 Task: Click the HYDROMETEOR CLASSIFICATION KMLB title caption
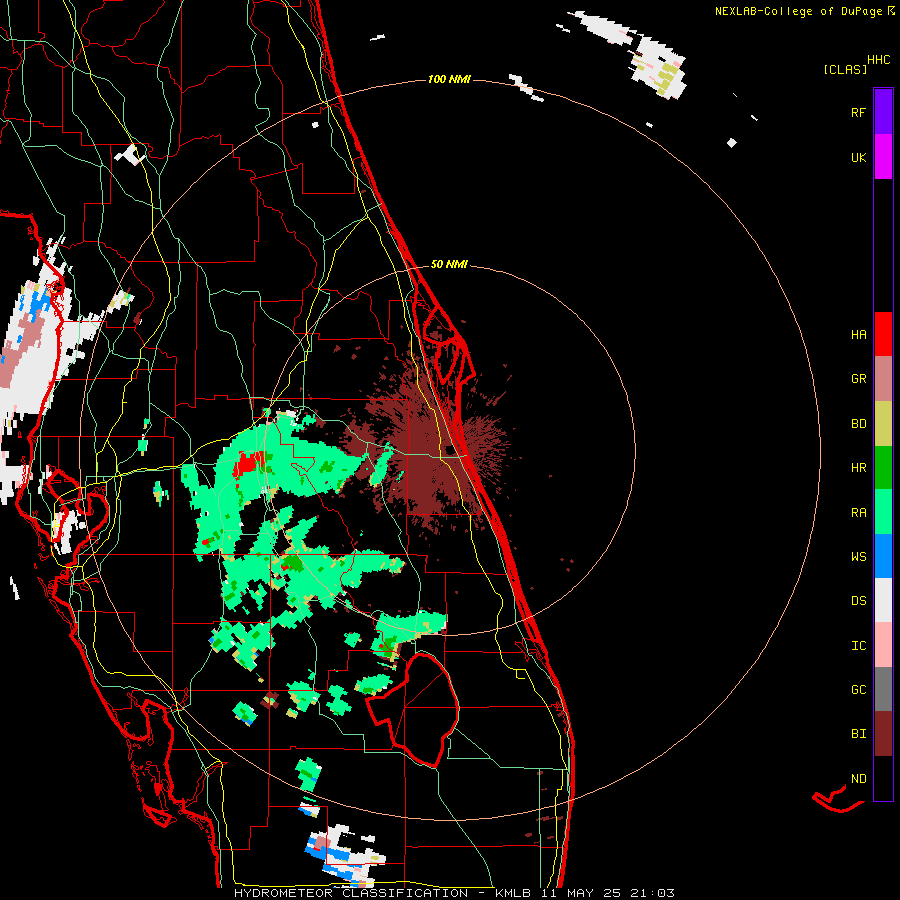(454, 893)
